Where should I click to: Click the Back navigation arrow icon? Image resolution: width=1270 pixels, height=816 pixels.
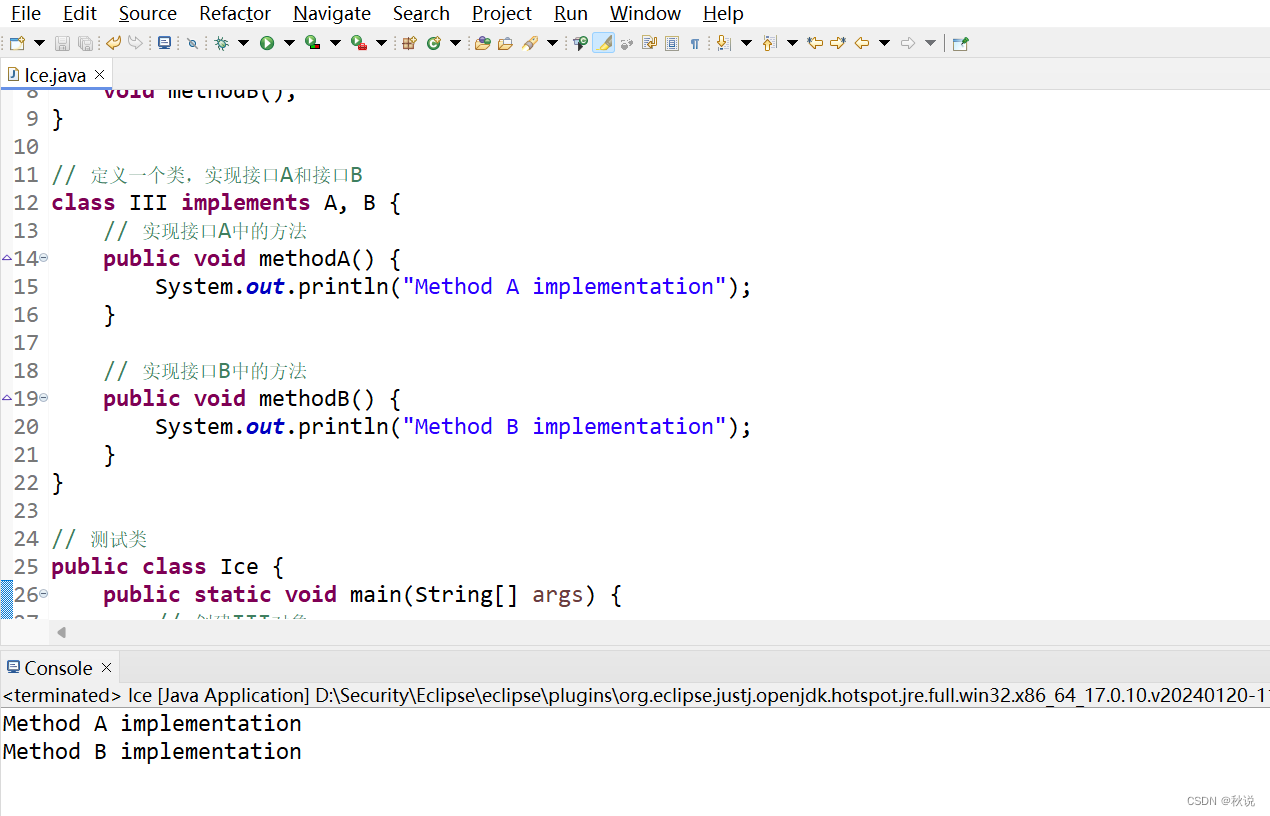pyautogui.click(x=862, y=43)
